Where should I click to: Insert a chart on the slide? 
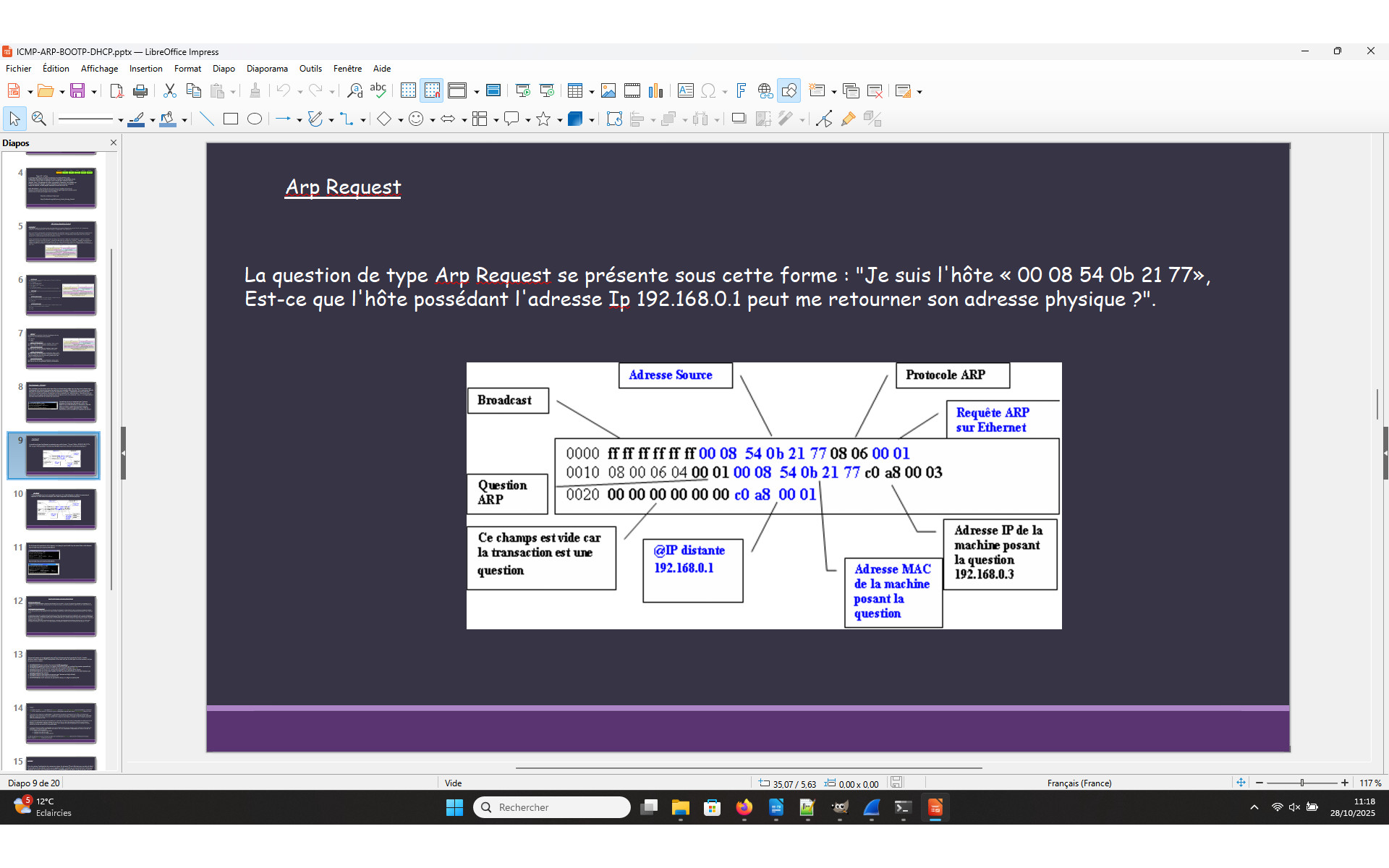coord(656,90)
